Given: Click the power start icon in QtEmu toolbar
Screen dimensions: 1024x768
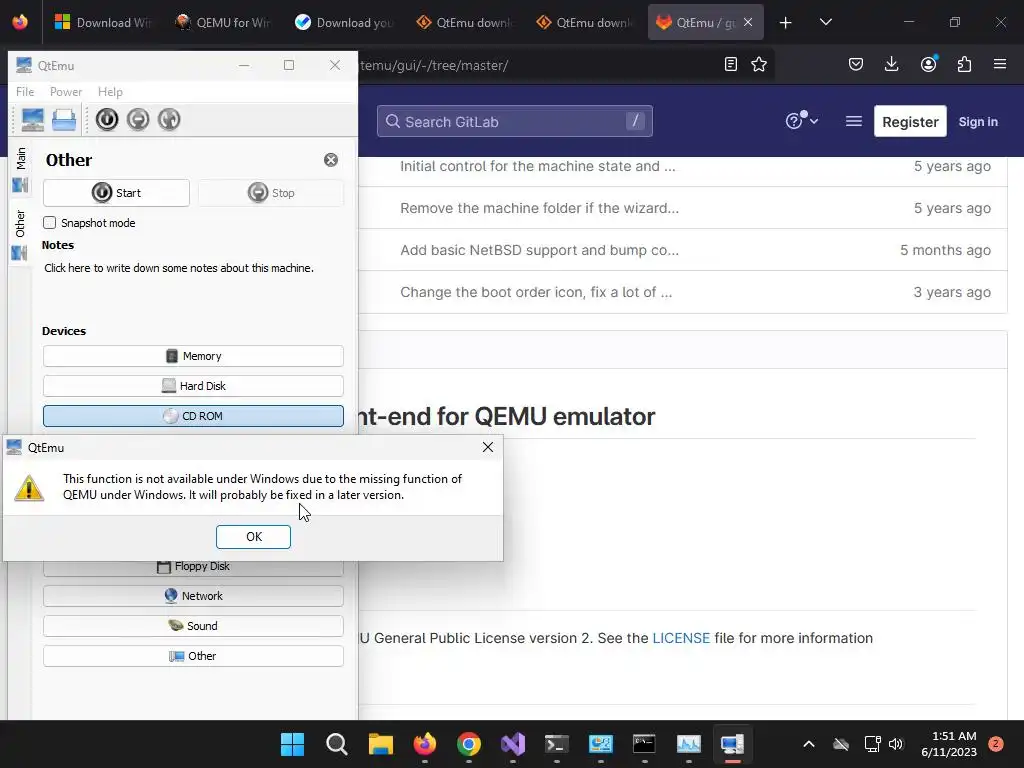Looking at the screenshot, I should pyautogui.click(x=107, y=120).
